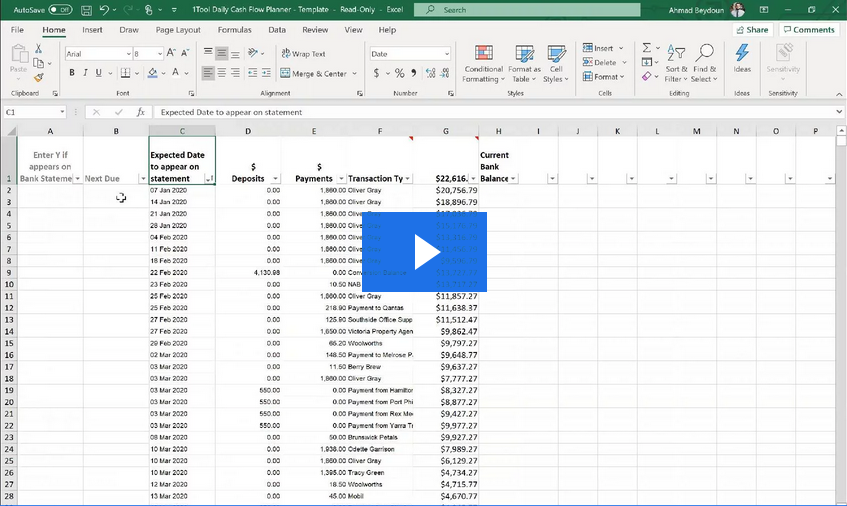This screenshot has height=506, width=847.
Task: Select Align Right icon
Action: (x=235, y=72)
